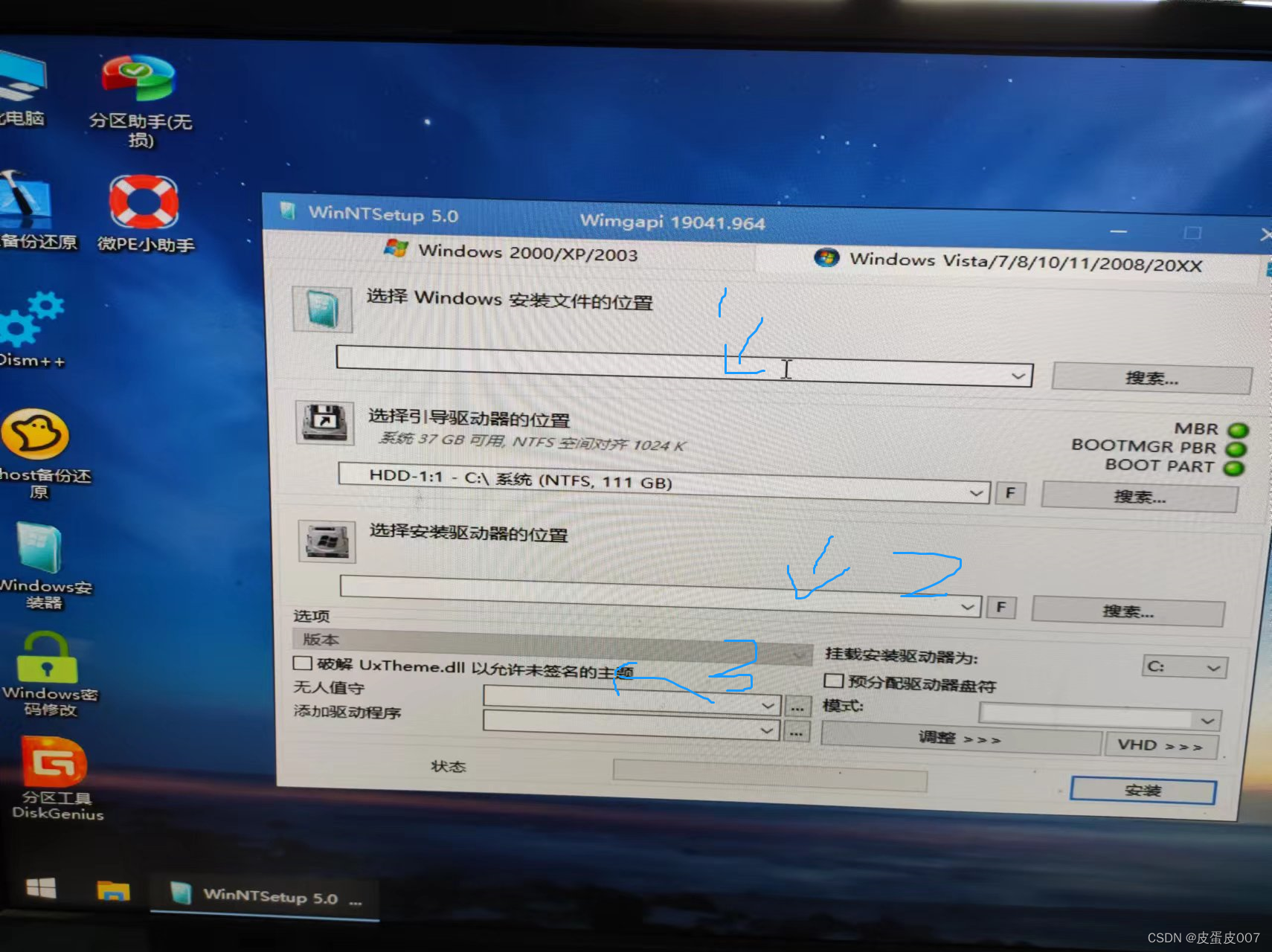
Task: Open the 微PE小助手 lifebuoy icon
Action: coord(144,213)
